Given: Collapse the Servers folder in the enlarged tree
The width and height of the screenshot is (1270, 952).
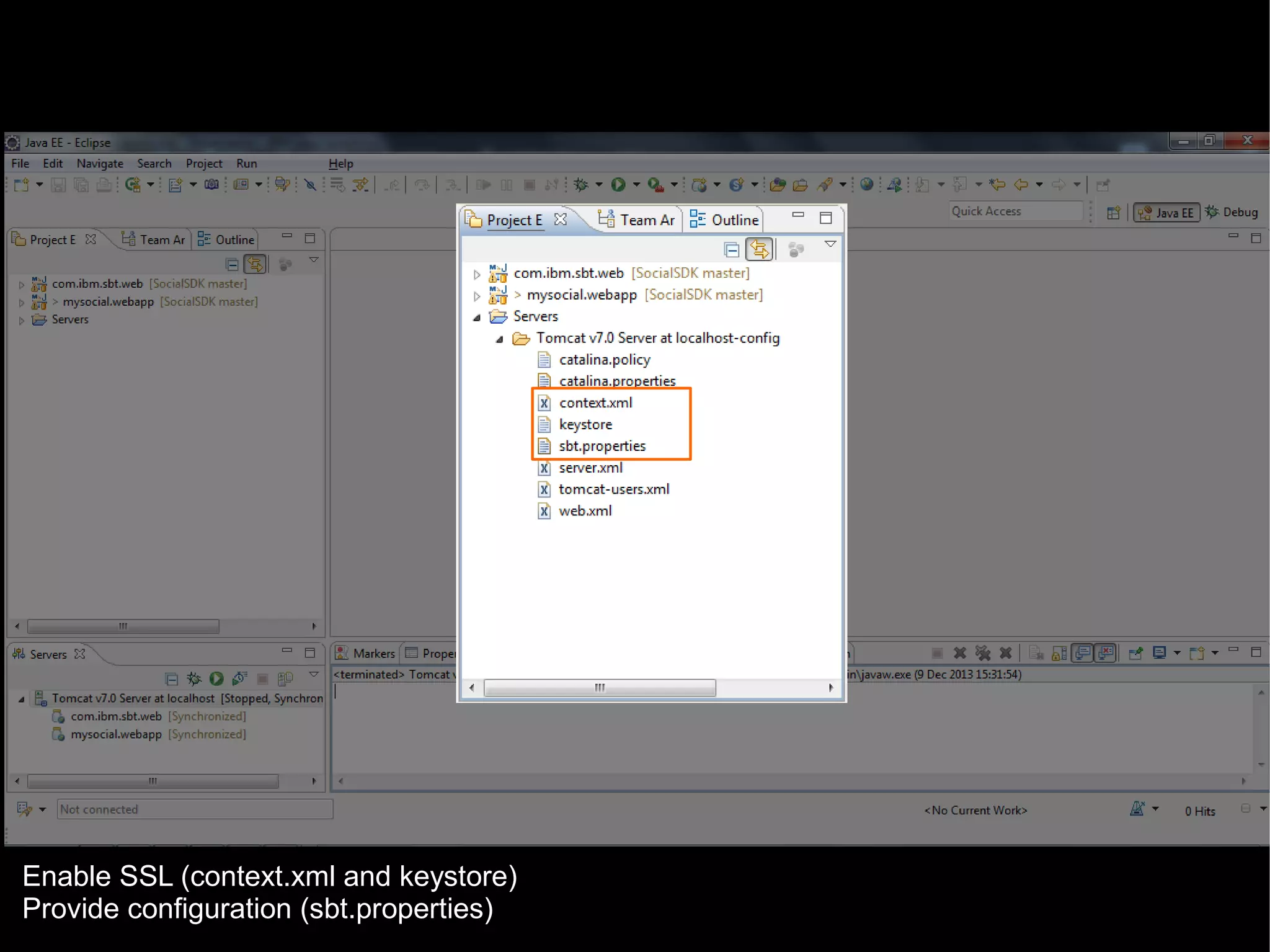Looking at the screenshot, I should point(476,318).
